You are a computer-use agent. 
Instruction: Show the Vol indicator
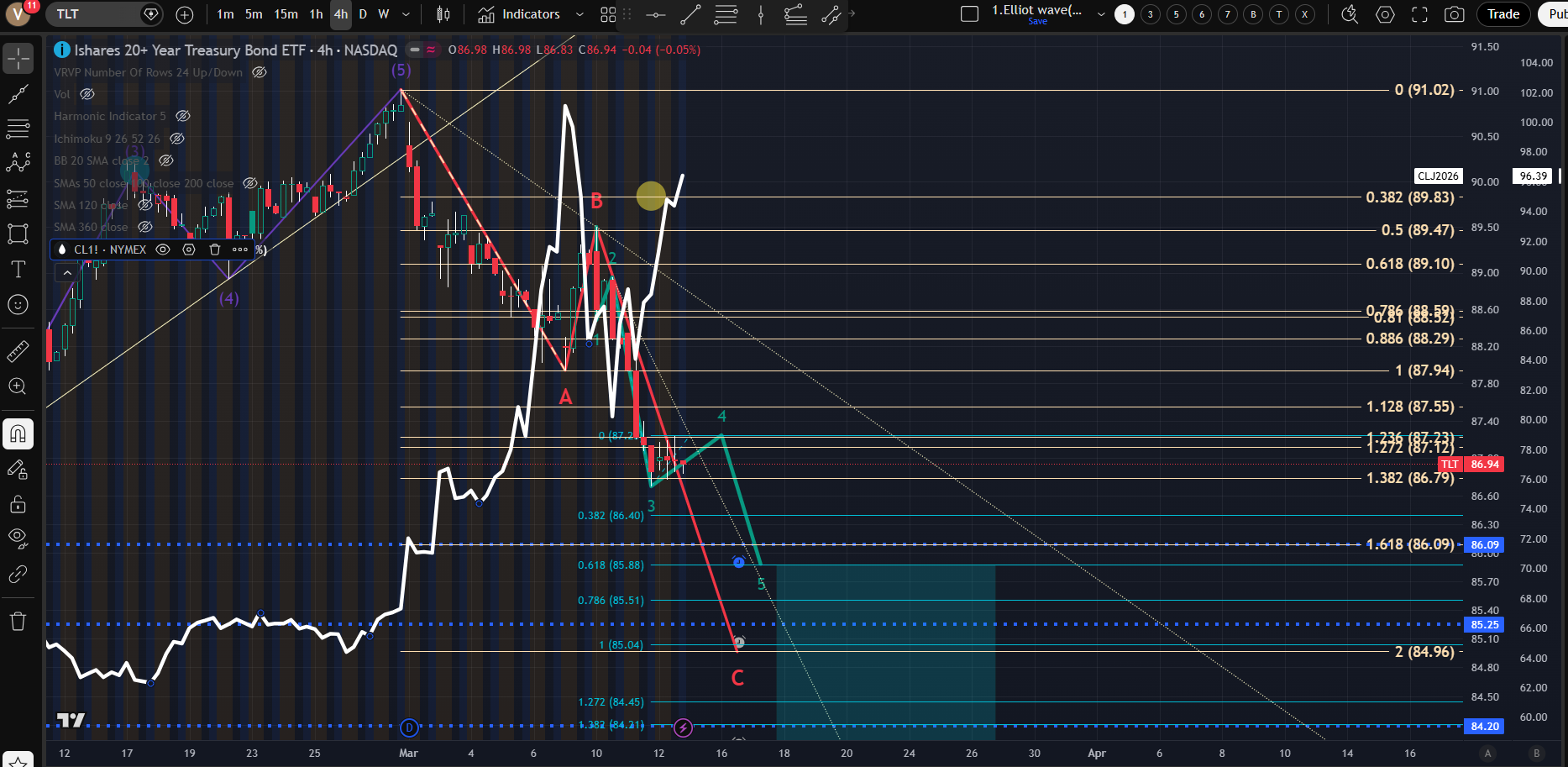pyautogui.click(x=87, y=94)
